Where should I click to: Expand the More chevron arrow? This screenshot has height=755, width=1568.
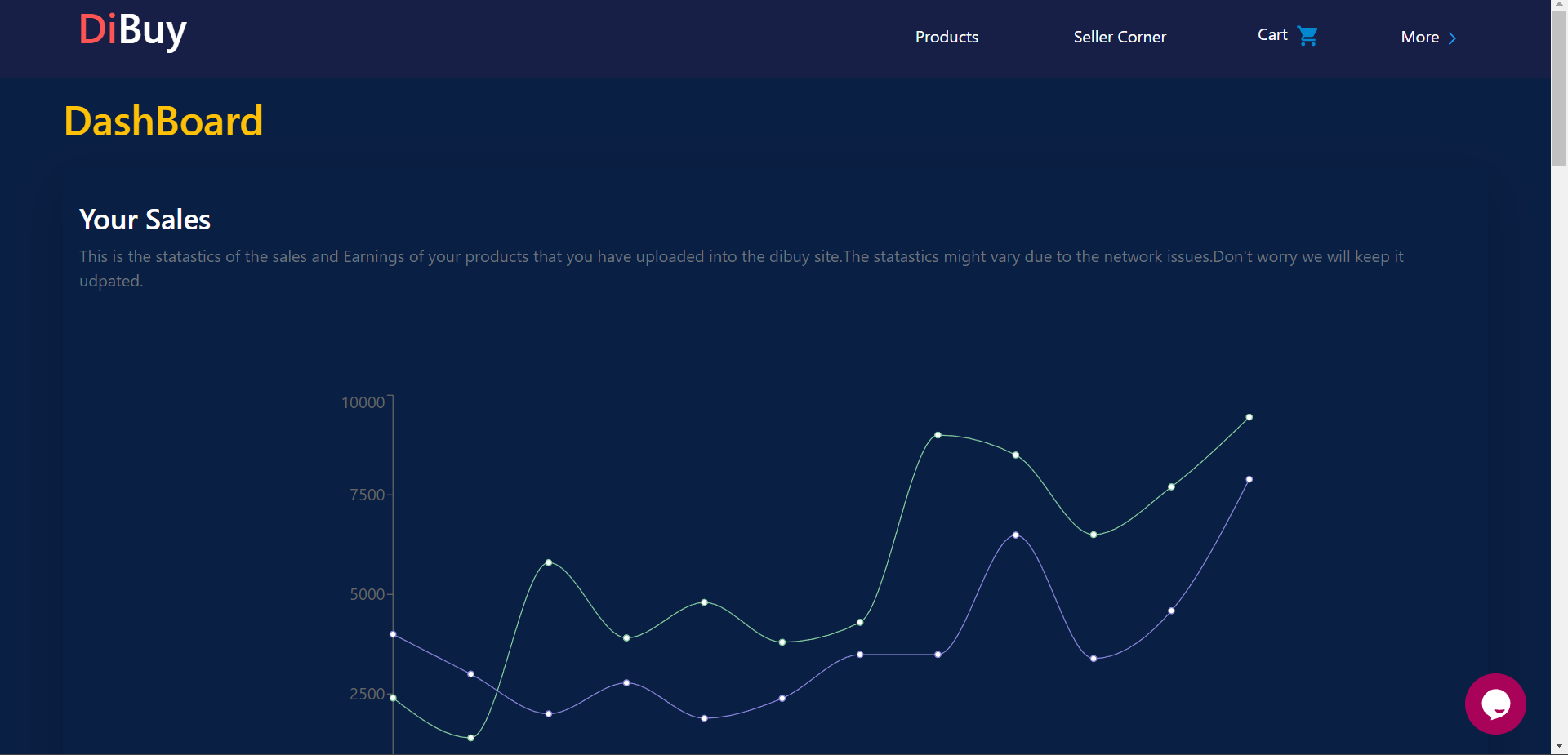coord(1452,38)
